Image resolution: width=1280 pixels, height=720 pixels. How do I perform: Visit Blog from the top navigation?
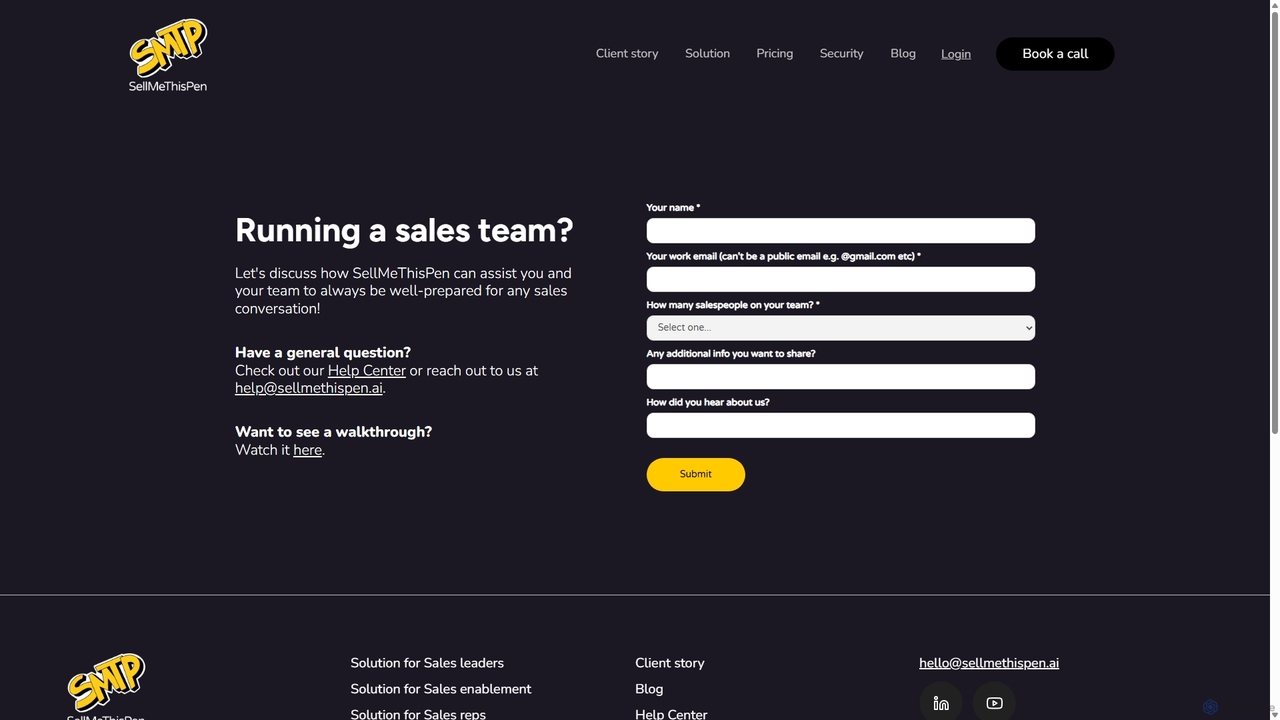click(903, 54)
